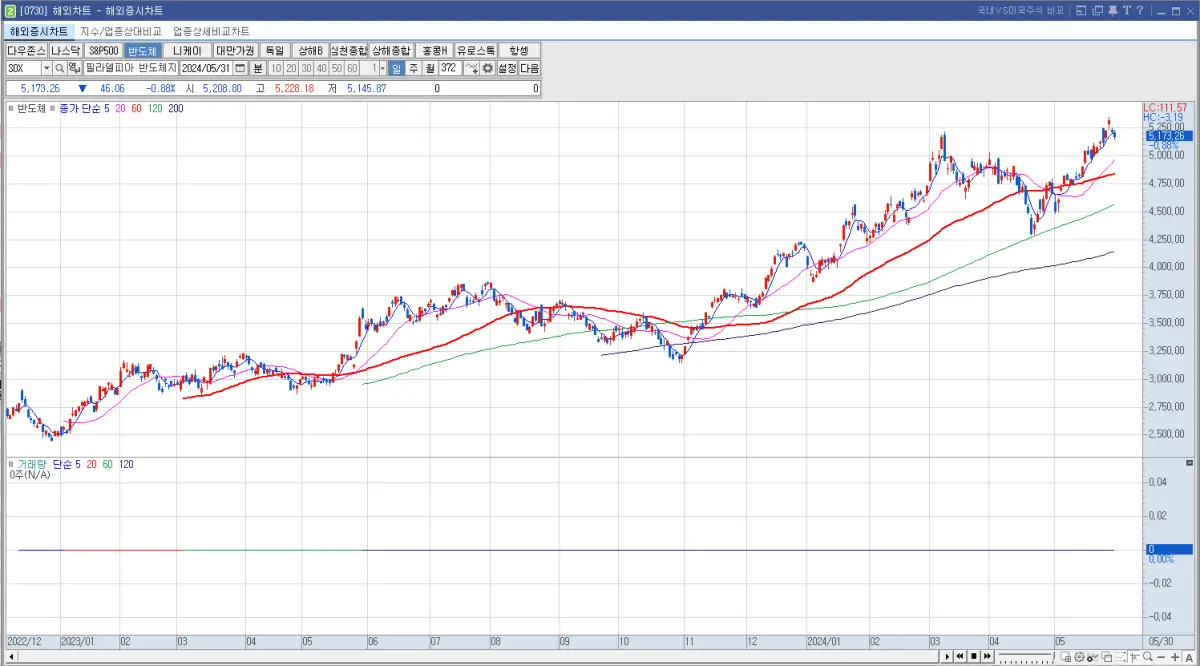This screenshot has height=666, width=1200.
Task: Click the pin window icon in the title bar
Action: (1112, 10)
